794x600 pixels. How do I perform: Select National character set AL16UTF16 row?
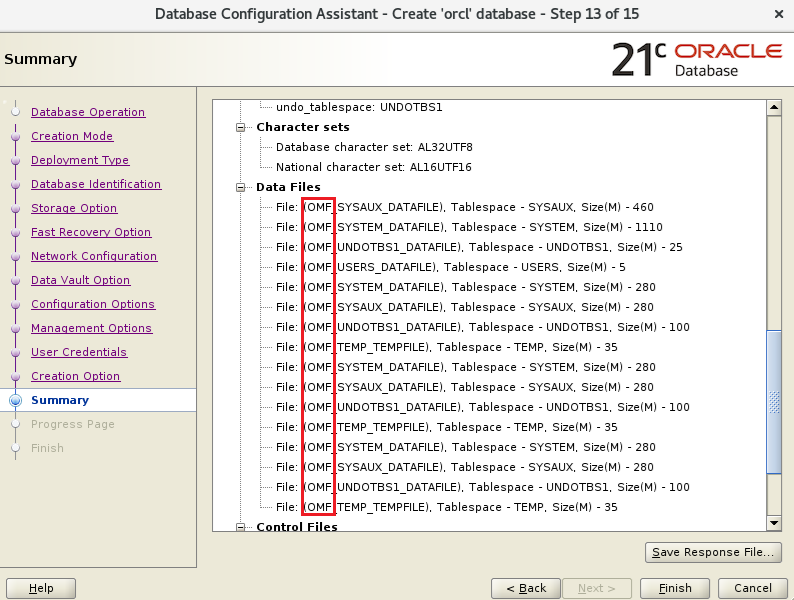tap(374, 167)
